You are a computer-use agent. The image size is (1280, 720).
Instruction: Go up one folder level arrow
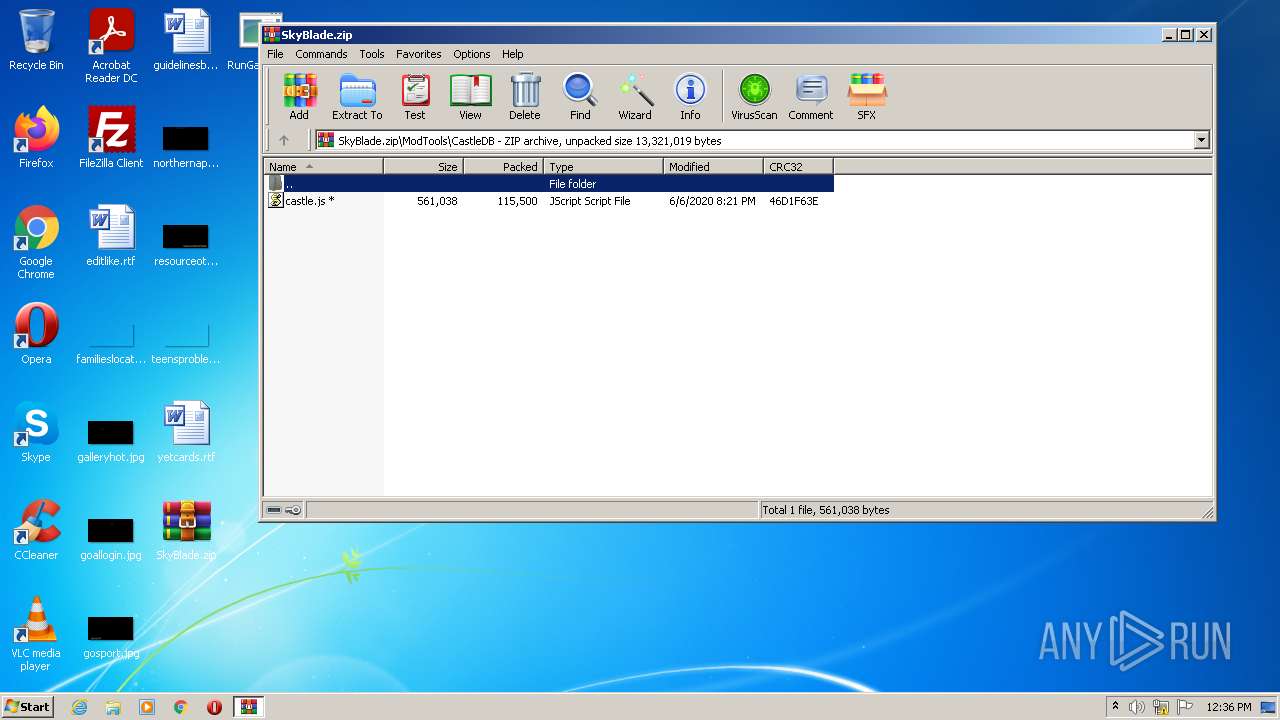284,140
